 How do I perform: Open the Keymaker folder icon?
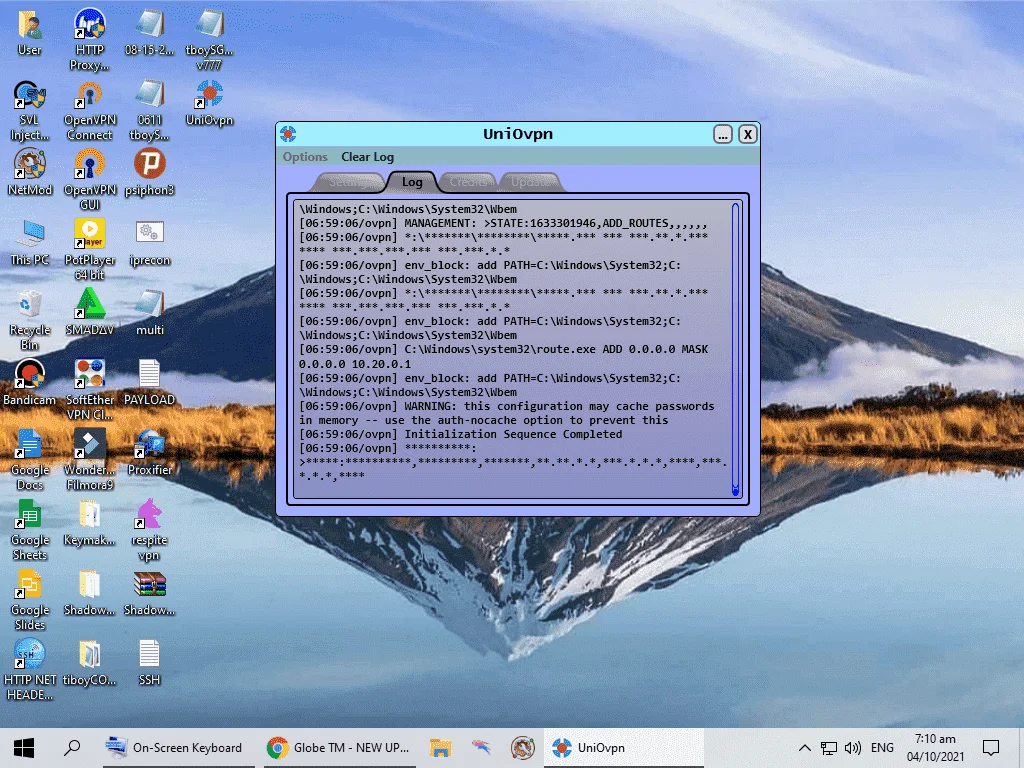coord(89,522)
